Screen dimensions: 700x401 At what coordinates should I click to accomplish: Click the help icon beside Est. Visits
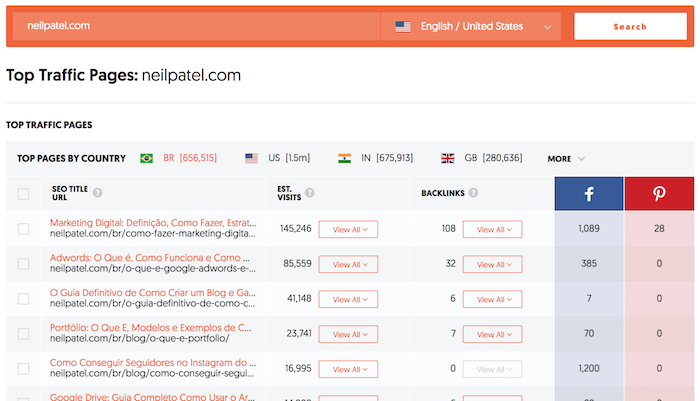309,192
